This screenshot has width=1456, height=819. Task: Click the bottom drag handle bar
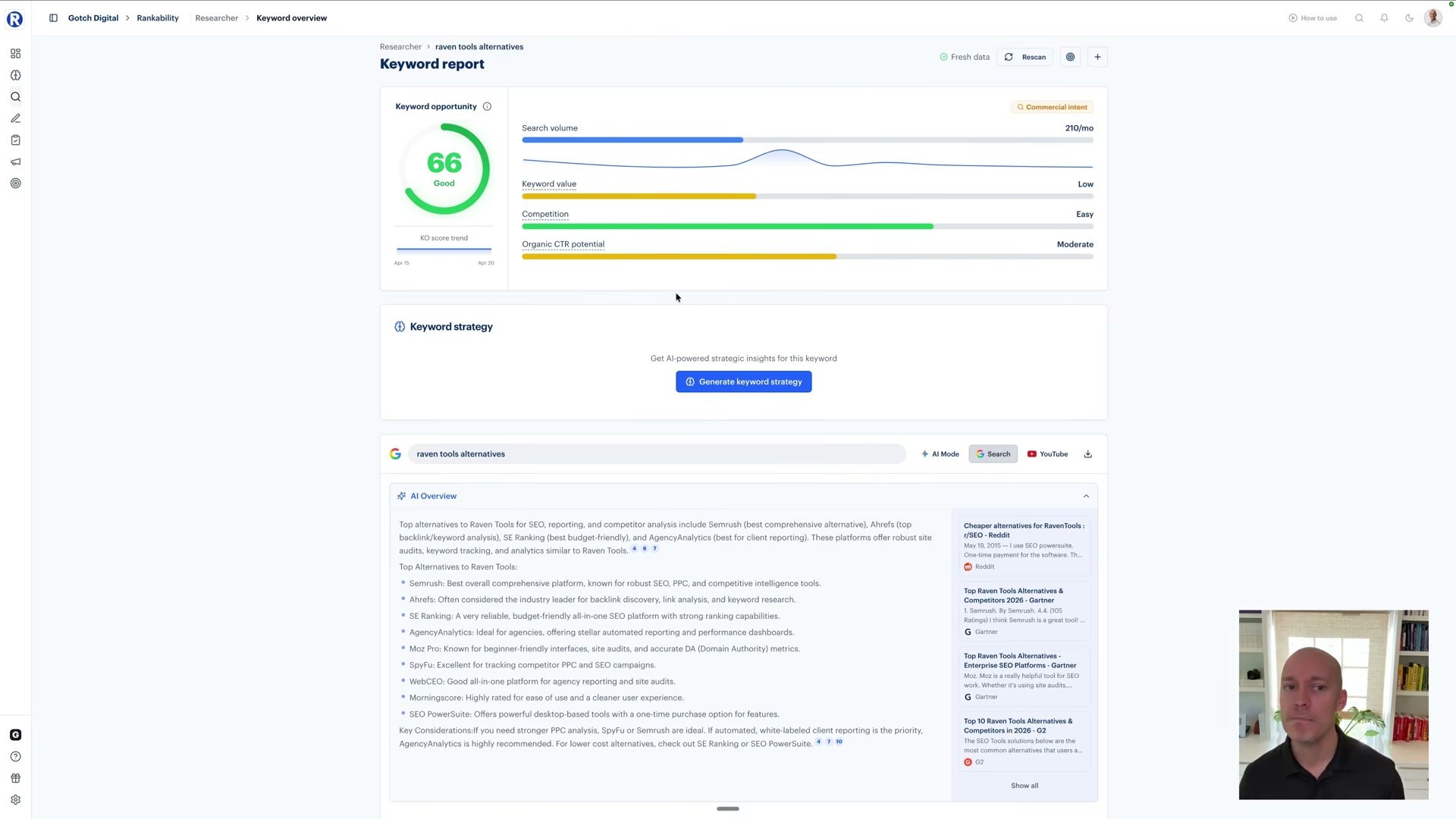point(728,809)
